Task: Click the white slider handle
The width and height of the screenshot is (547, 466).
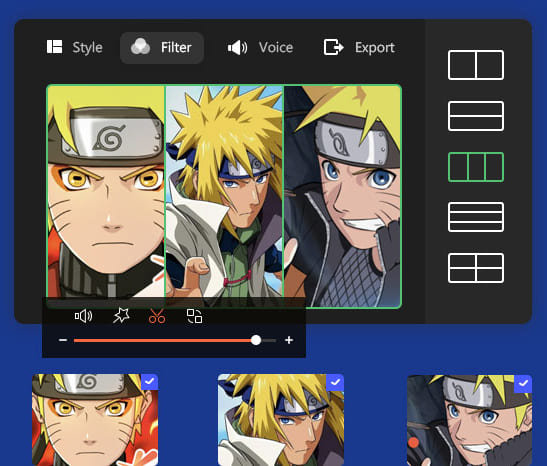Action: tap(256, 340)
